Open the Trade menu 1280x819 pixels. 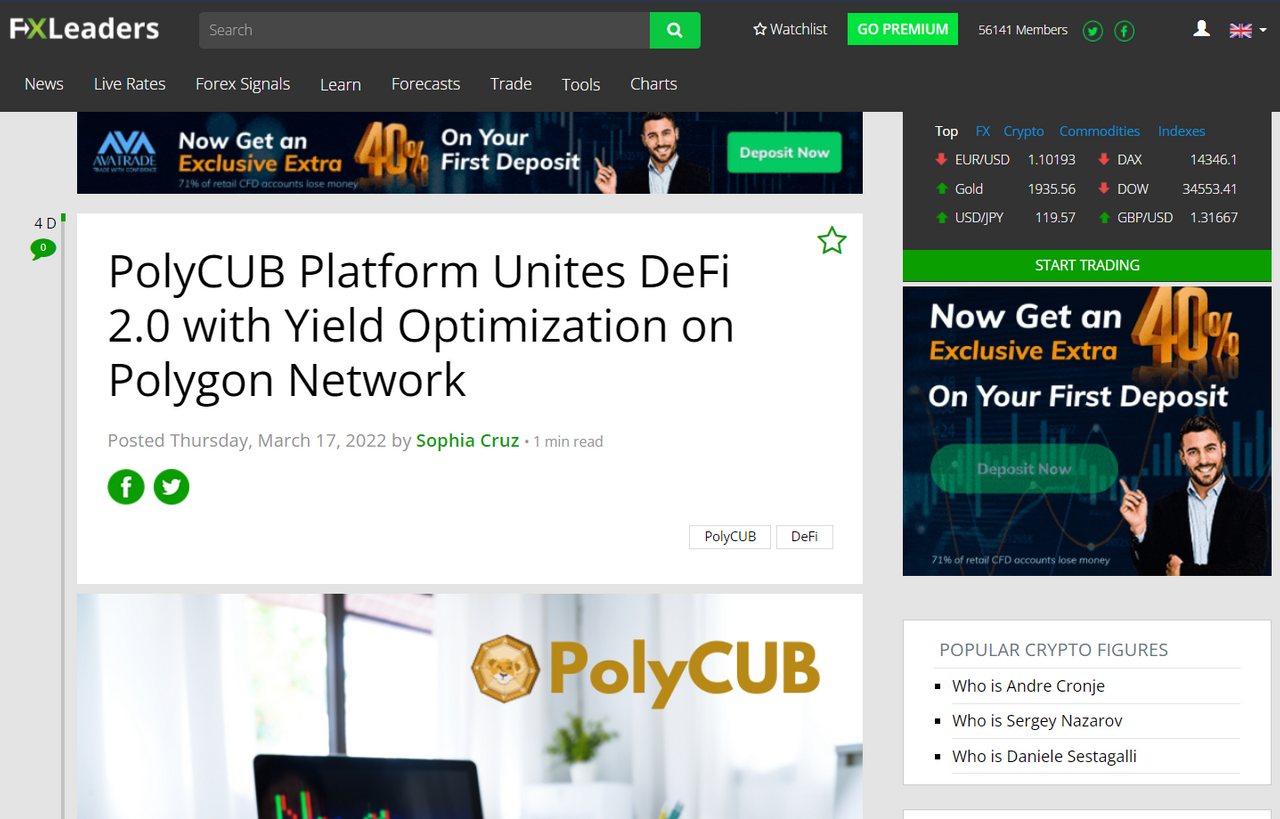tap(511, 84)
